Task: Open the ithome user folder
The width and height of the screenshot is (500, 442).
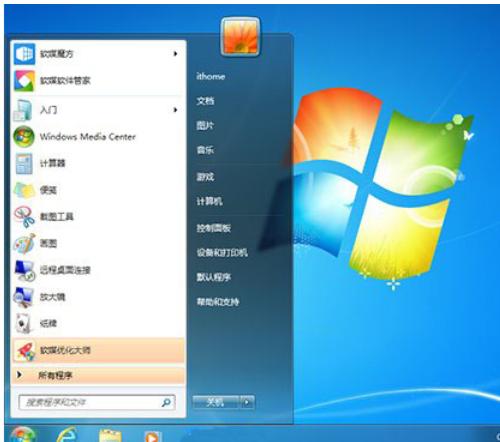Action: [211, 76]
